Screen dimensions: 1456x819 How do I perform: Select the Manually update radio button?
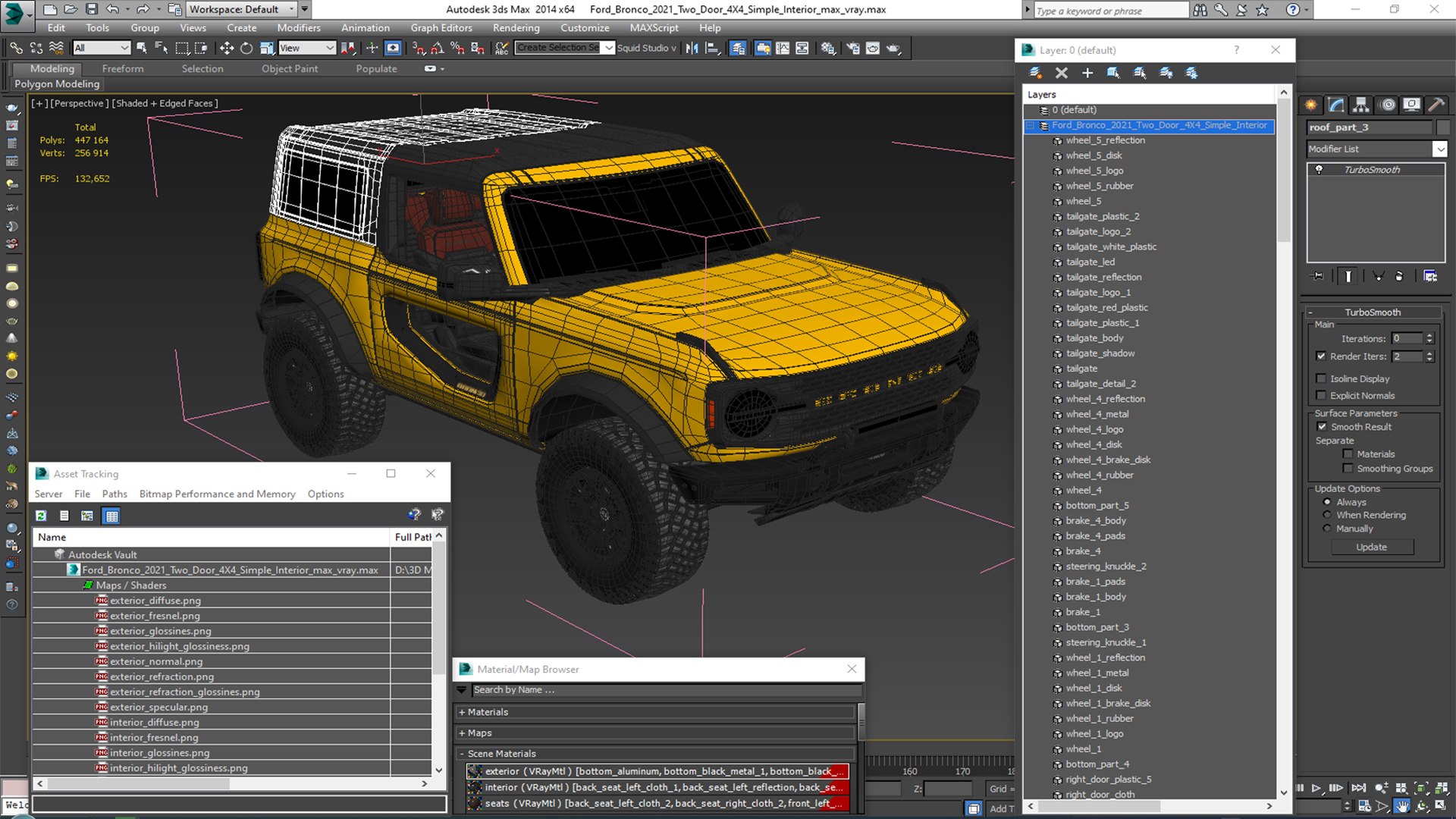tap(1327, 529)
